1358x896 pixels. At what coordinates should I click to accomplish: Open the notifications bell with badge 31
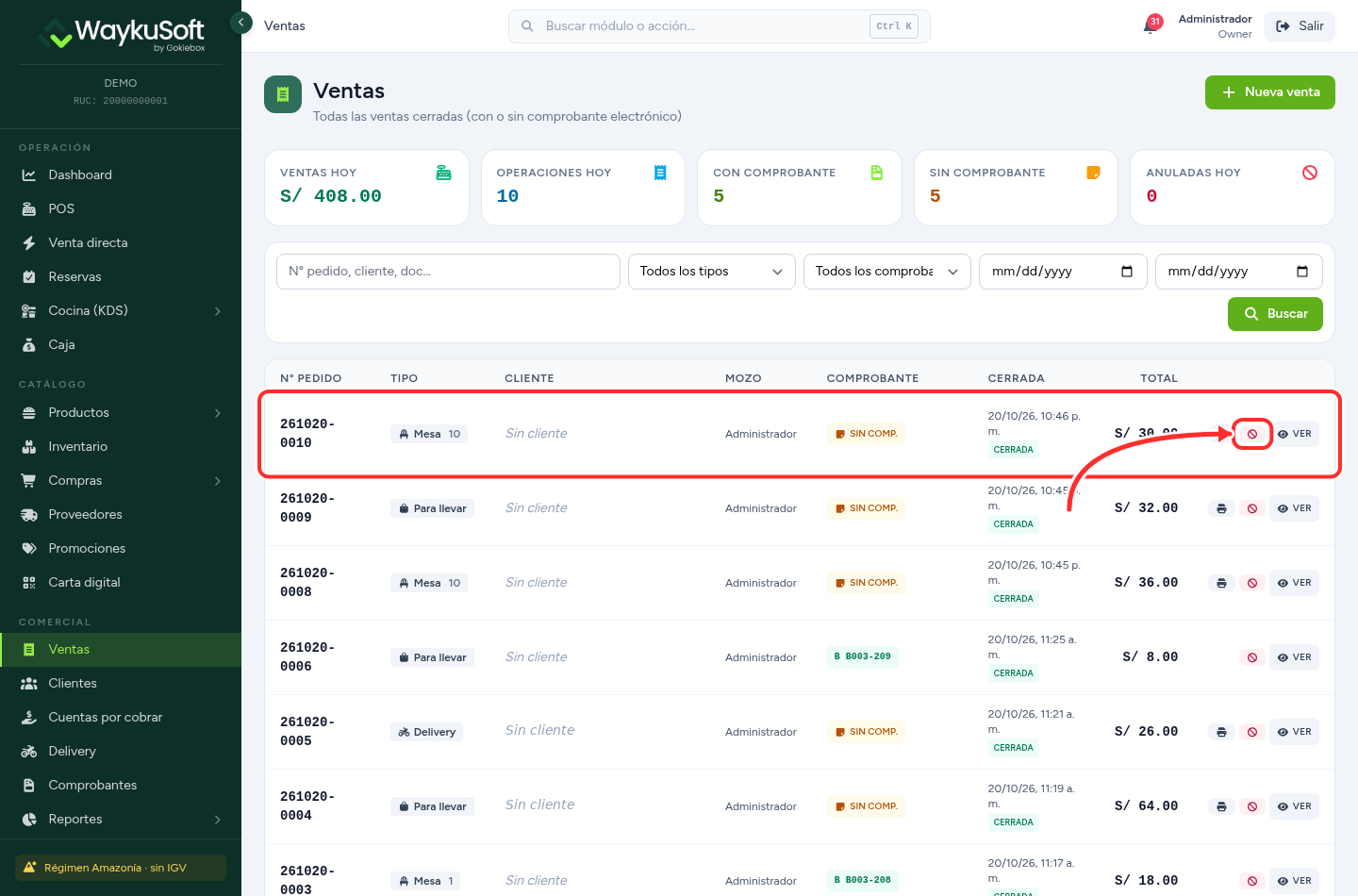(x=1151, y=25)
